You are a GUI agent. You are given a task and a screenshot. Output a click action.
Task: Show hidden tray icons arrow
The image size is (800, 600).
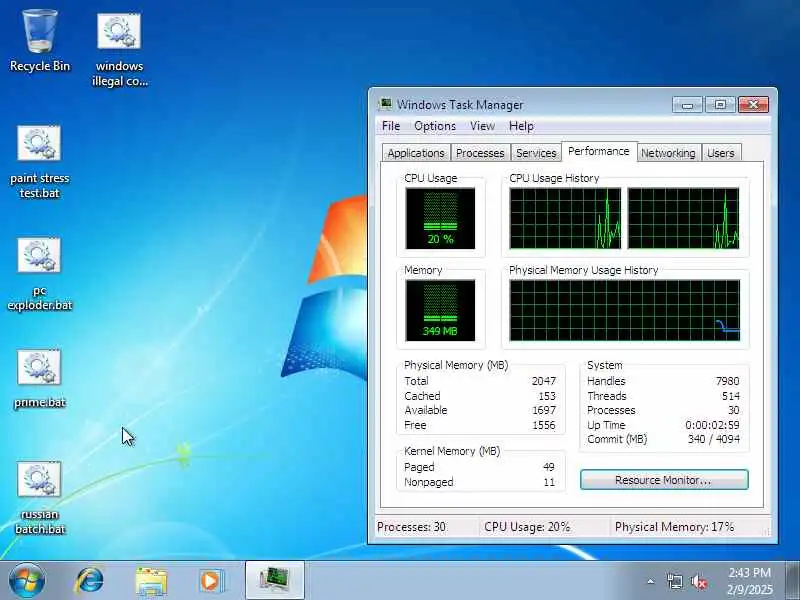(x=651, y=581)
